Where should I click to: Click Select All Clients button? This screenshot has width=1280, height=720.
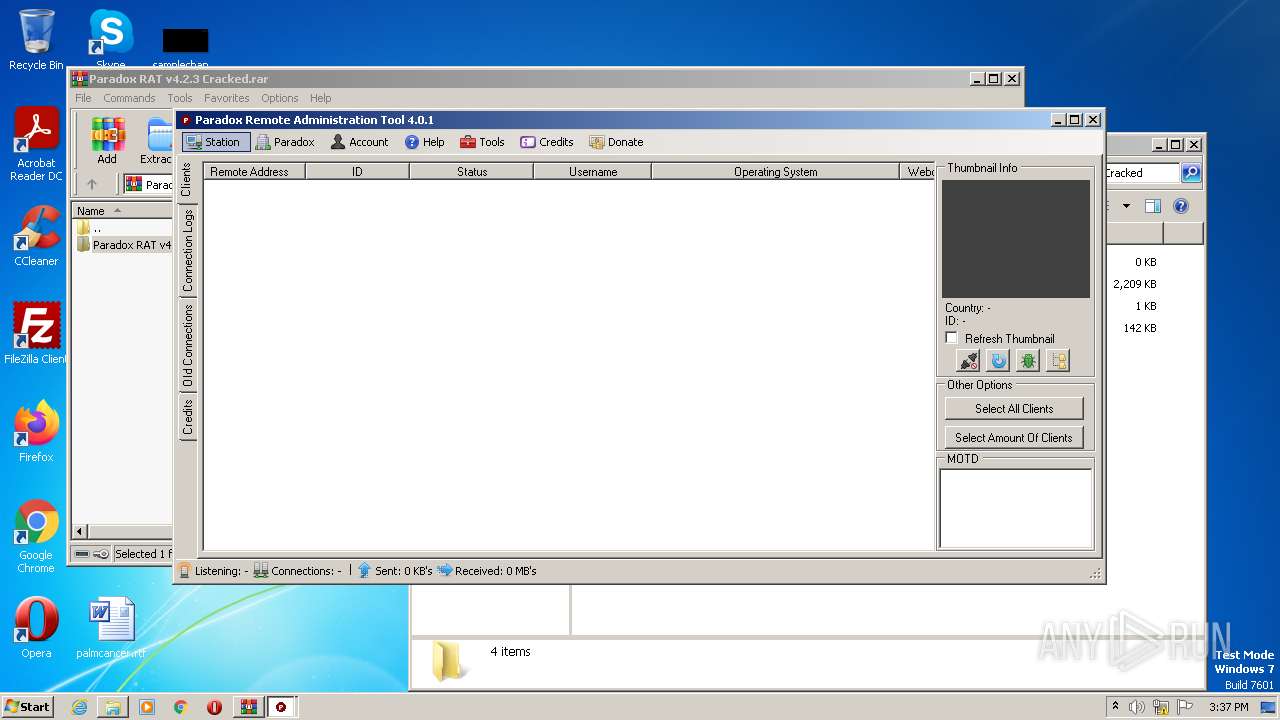click(x=1014, y=408)
